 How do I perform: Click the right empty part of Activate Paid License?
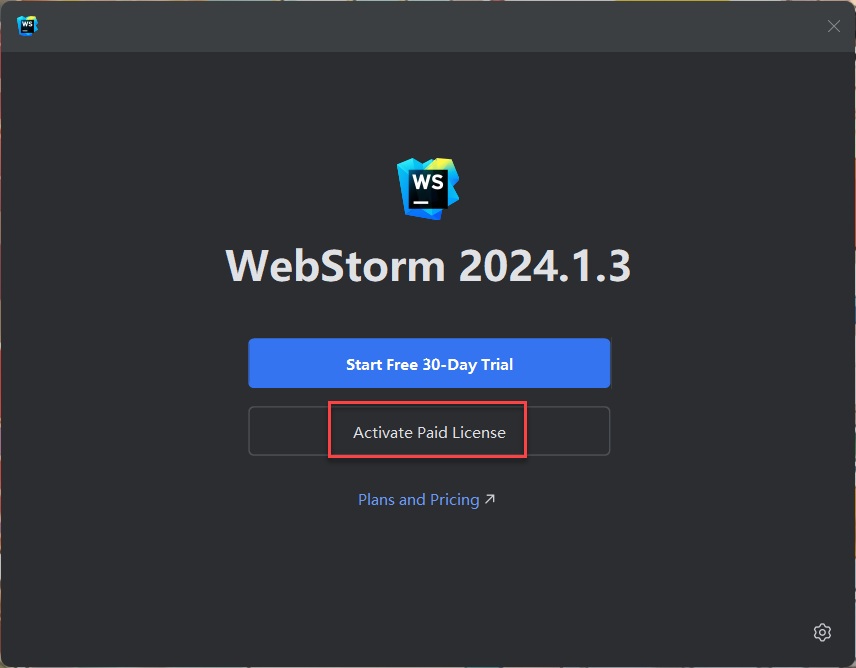(568, 431)
